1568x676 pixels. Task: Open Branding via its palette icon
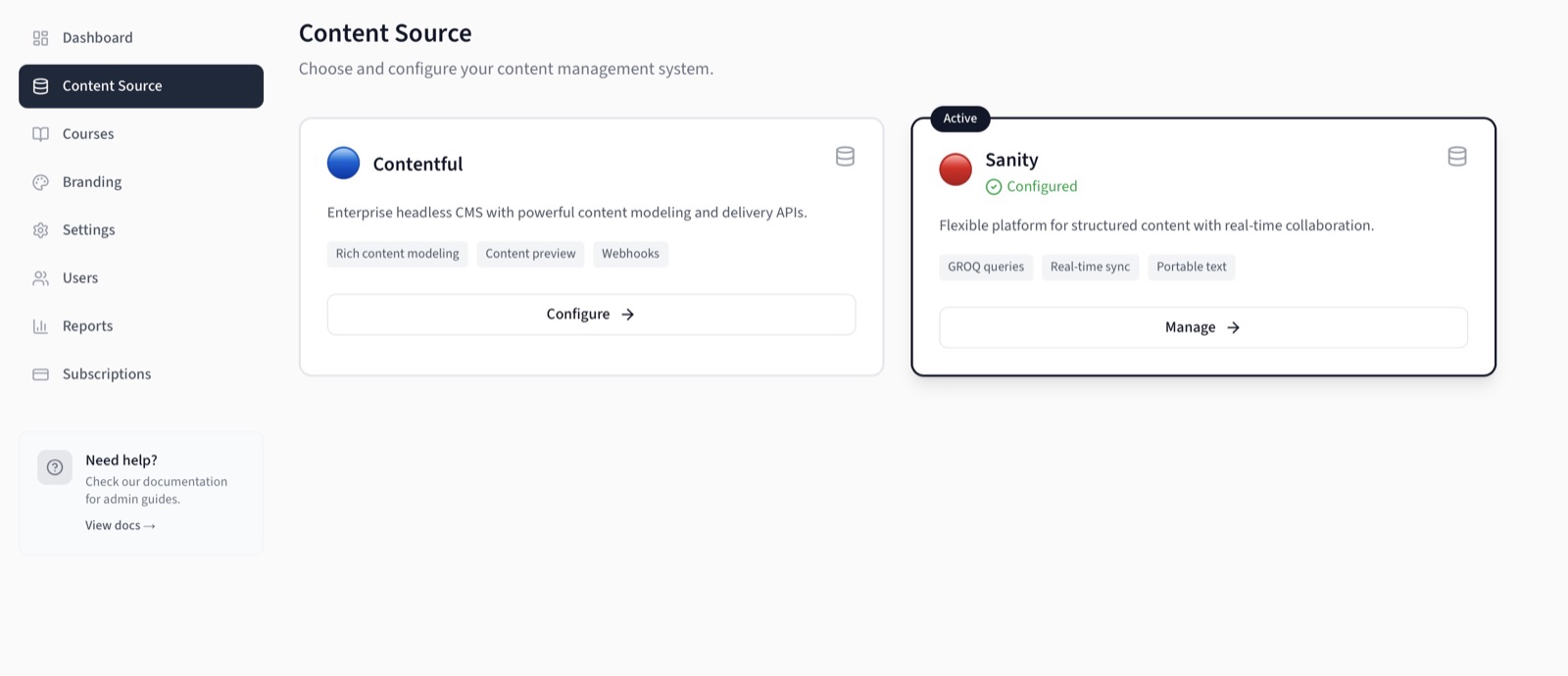click(x=40, y=181)
